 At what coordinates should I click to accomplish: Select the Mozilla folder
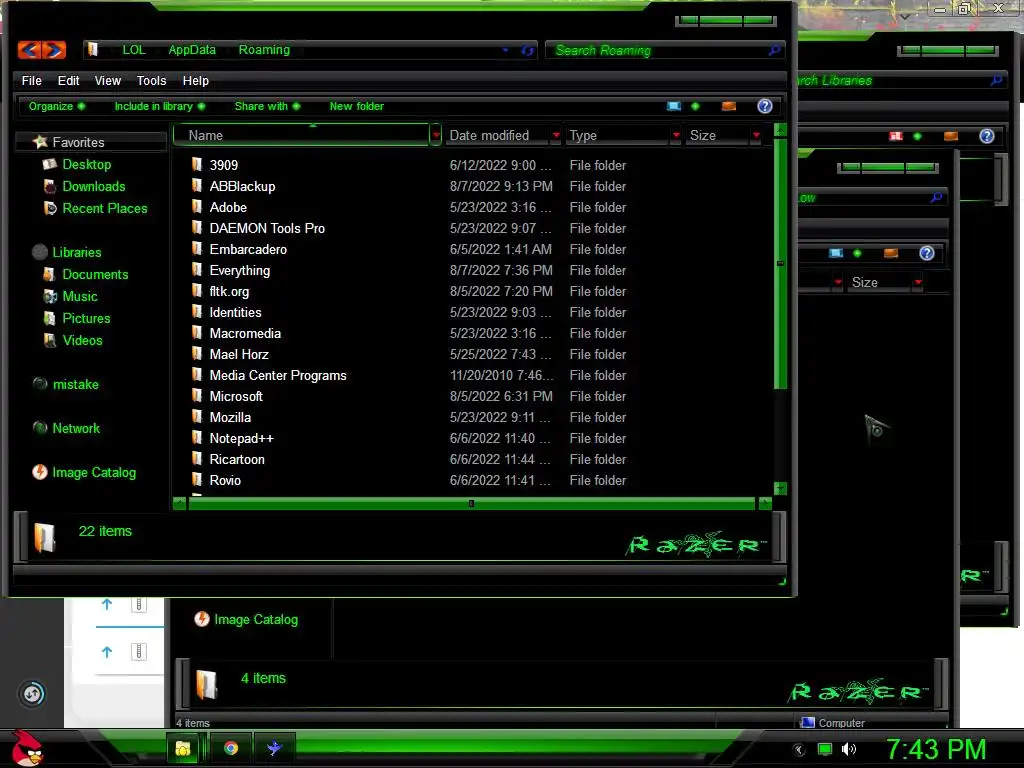(230, 417)
